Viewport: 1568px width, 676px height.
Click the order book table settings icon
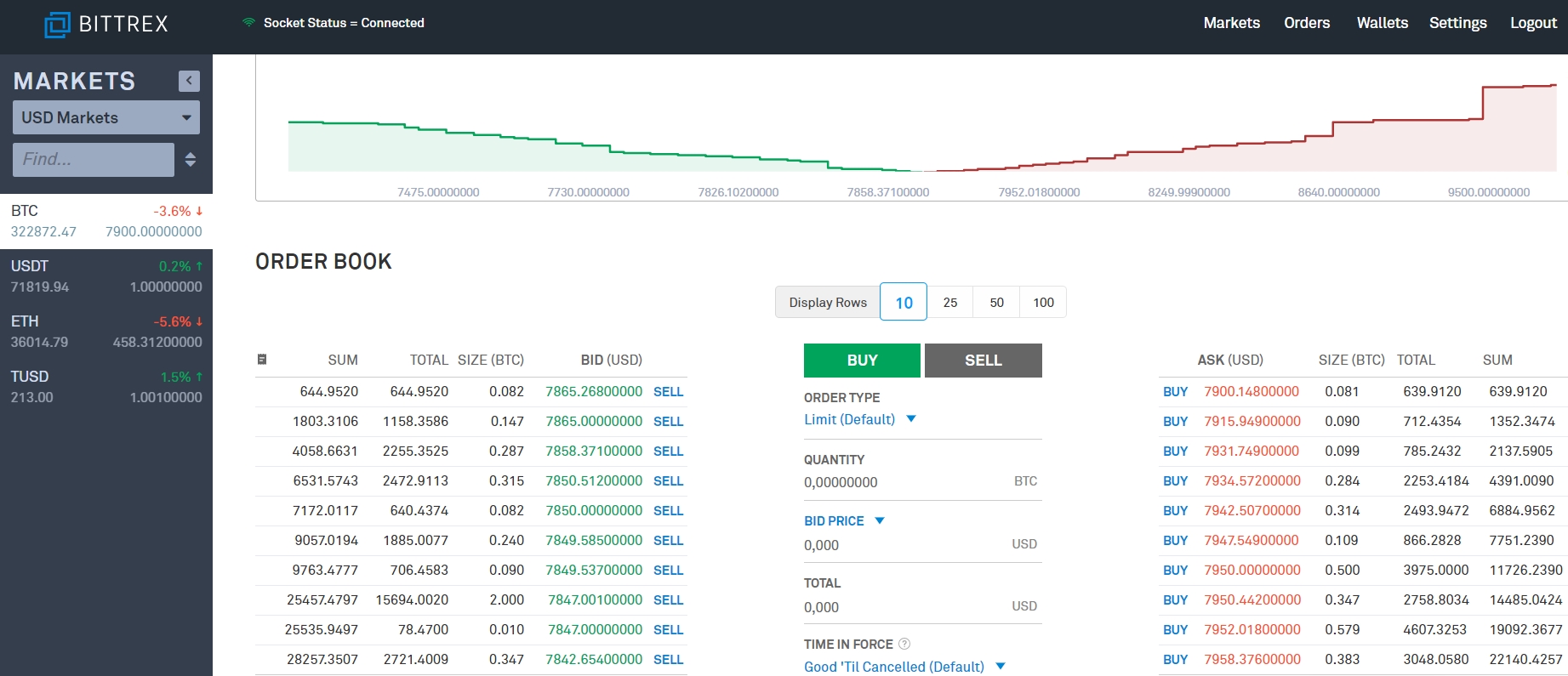[x=262, y=360]
